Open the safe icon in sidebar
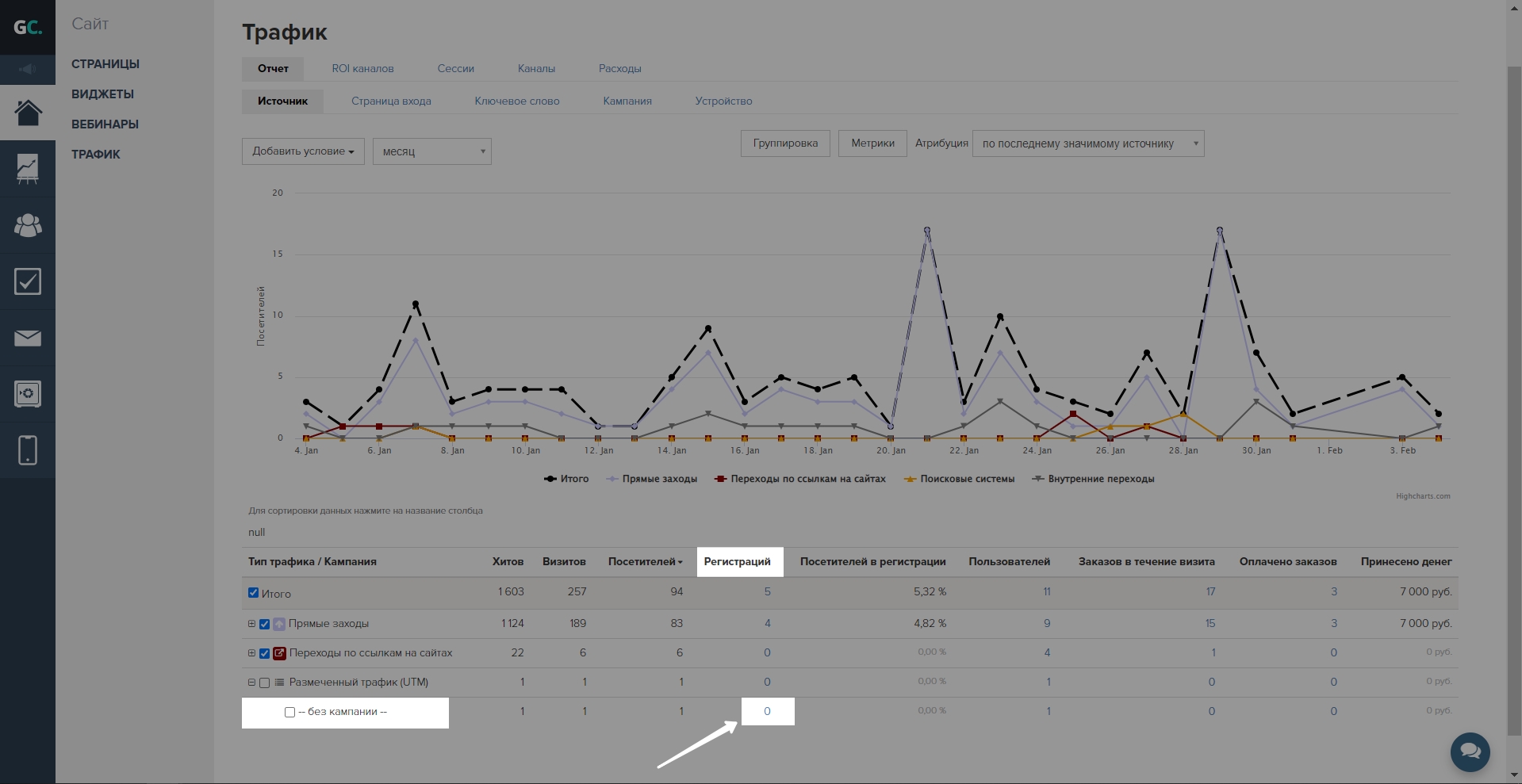This screenshot has width=1522, height=784. [x=28, y=394]
